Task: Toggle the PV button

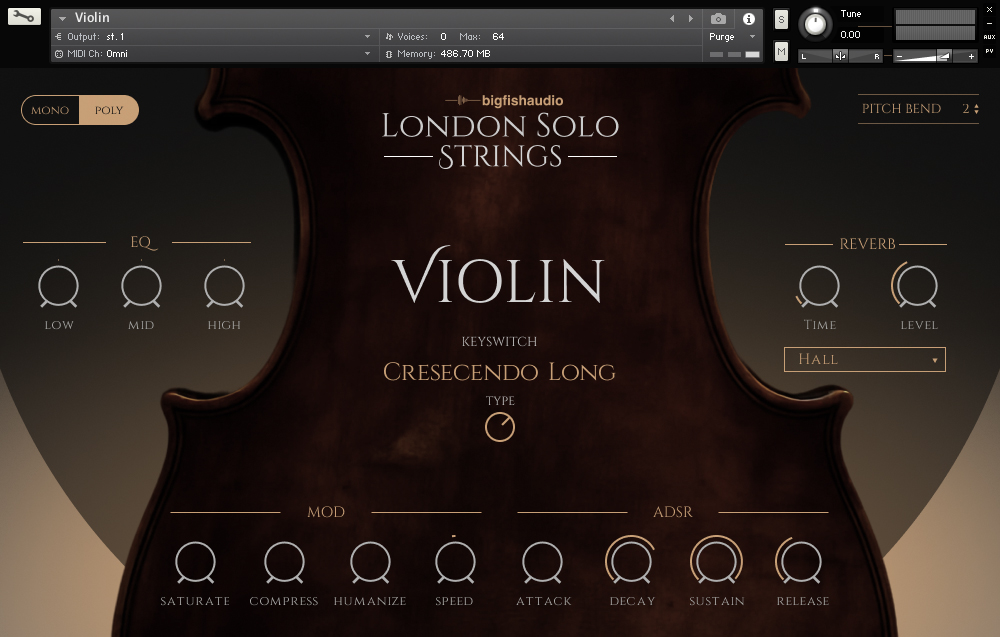Action: [x=989, y=51]
